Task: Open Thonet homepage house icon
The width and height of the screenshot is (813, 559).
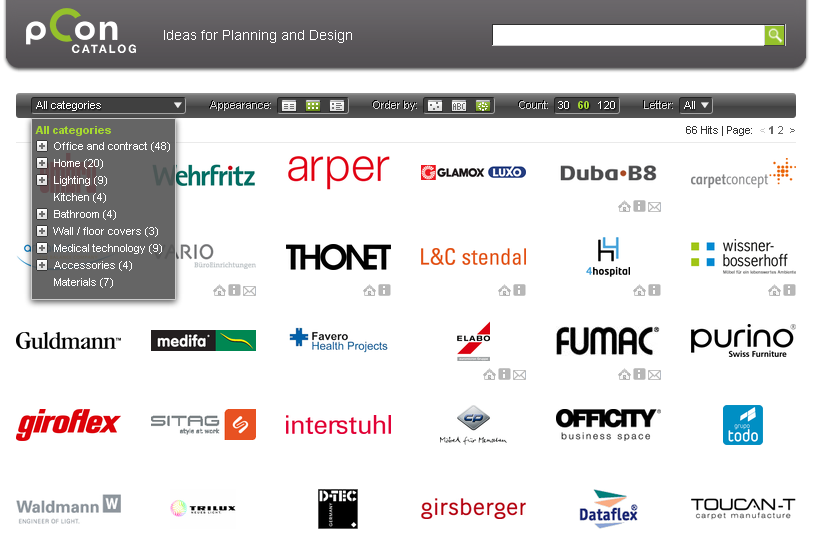Action: 369,291
